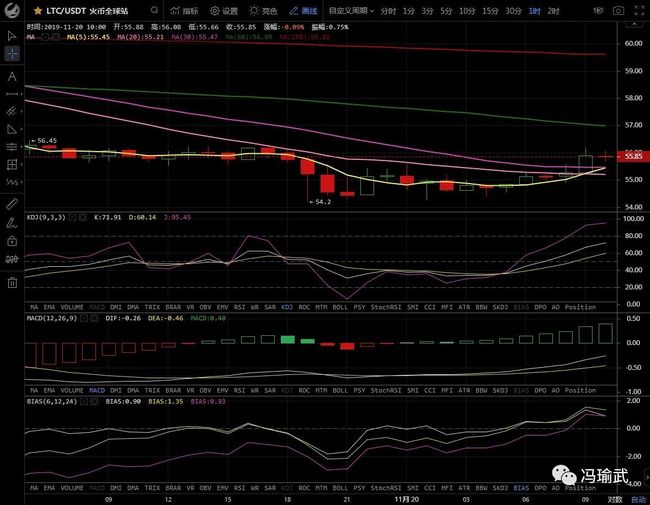
Task: Choose OBV in the BIAS panel's indicator row
Action: (205, 488)
